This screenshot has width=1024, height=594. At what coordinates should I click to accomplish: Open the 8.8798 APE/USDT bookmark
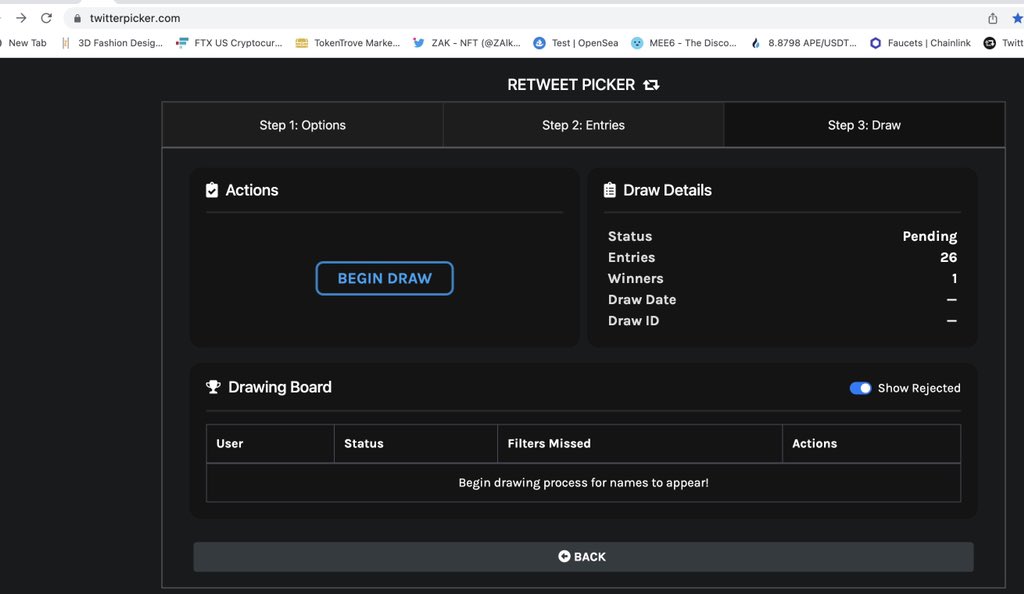pos(803,43)
